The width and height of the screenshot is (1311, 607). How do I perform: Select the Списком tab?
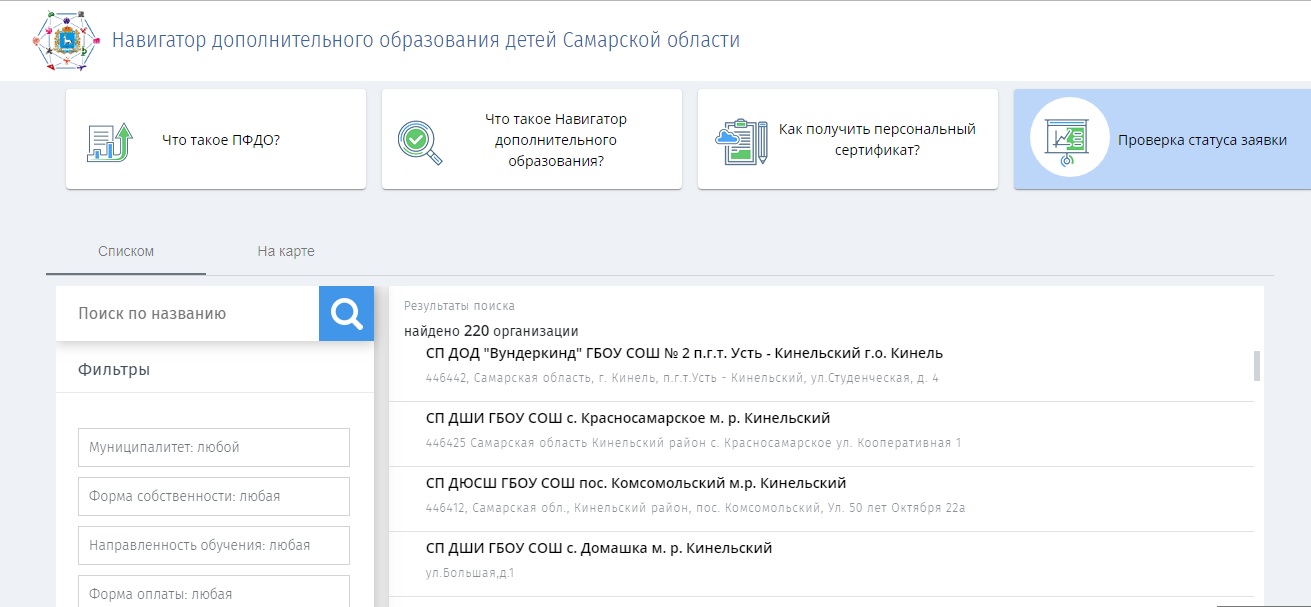tap(125, 251)
